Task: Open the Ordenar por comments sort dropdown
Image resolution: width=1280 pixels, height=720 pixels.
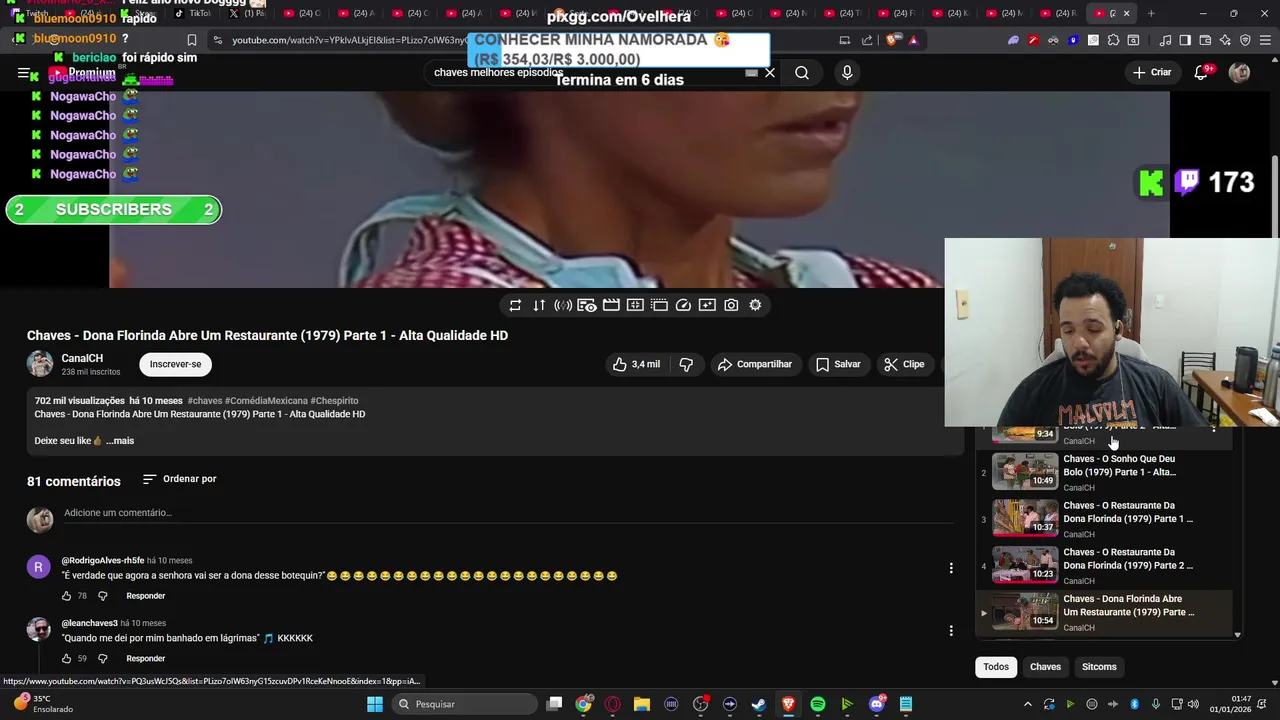Action: click(x=180, y=479)
